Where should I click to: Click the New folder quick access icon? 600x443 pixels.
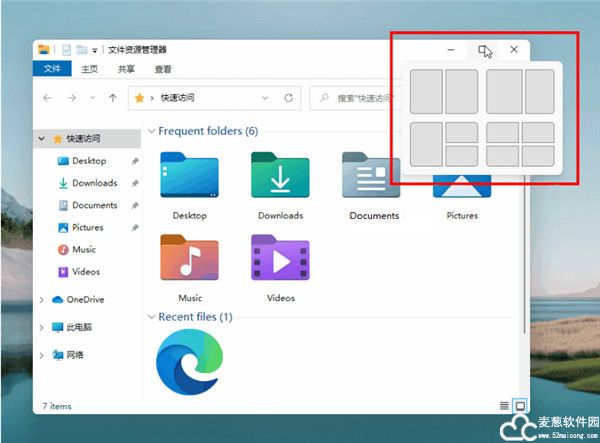pyautogui.click(x=82, y=50)
